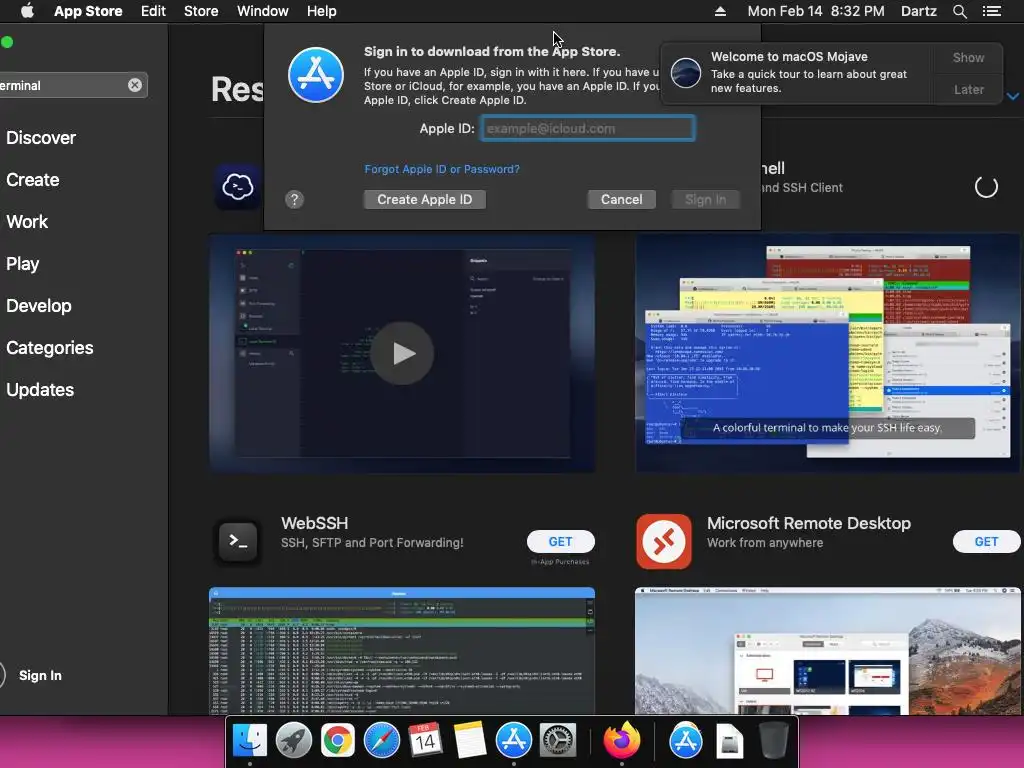This screenshot has height=768, width=1024.
Task: Click Forgot Apple ID or Password link
Action: (442, 169)
